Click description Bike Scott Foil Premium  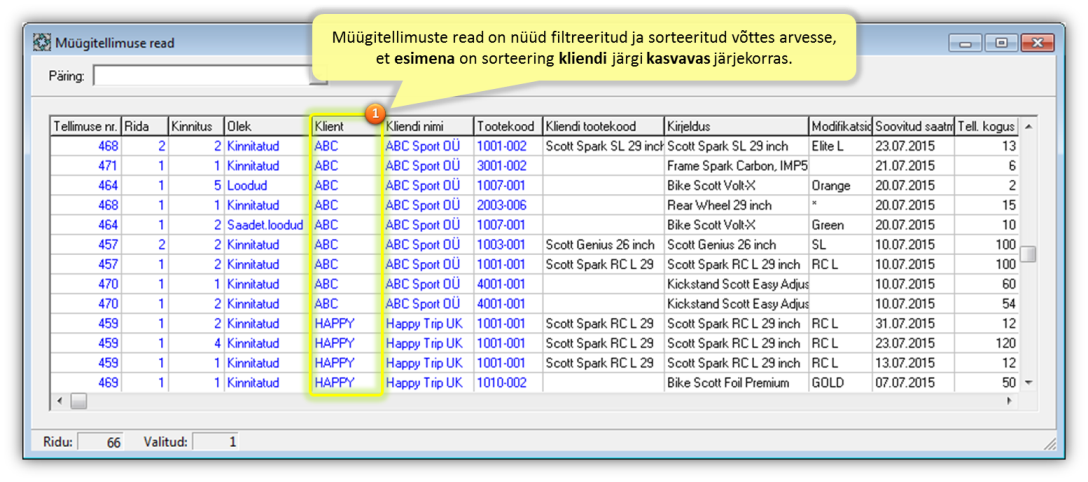[736, 382]
